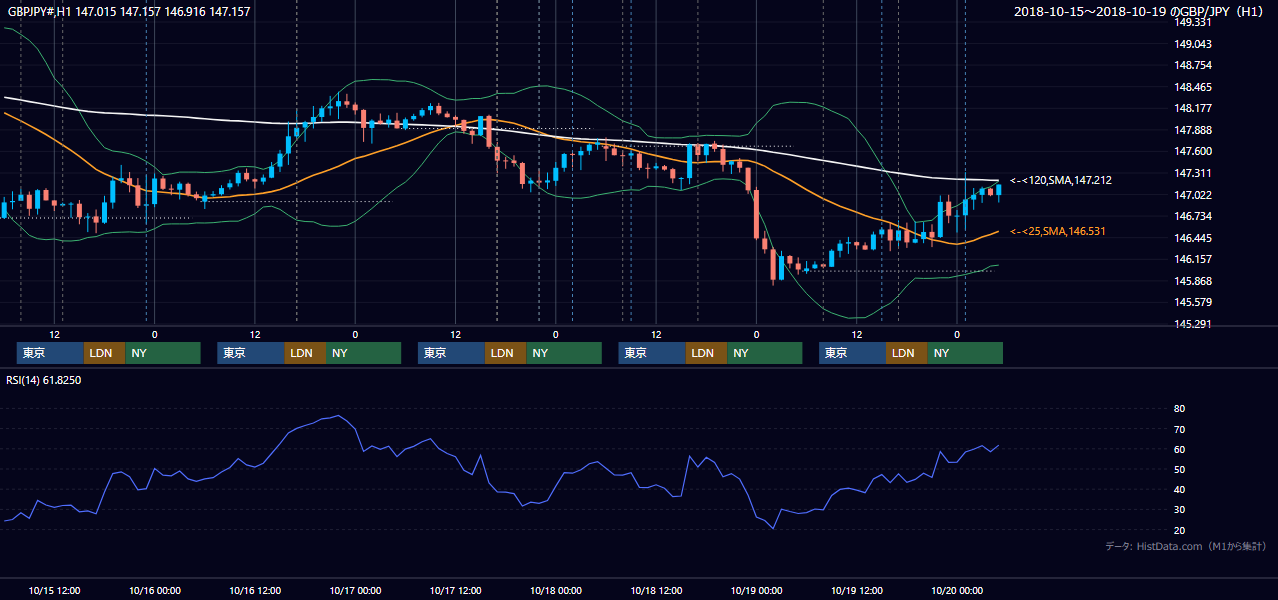Click the 10/18 00:00 time axis label
This screenshot has height=600, width=1278.
(x=555, y=590)
